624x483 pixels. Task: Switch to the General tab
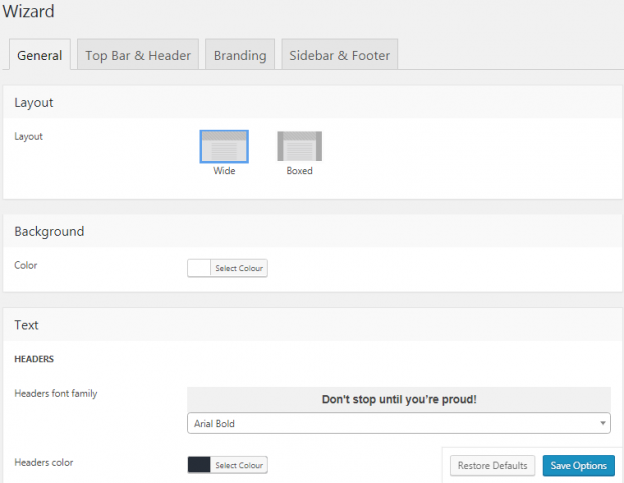pos(40,55)
